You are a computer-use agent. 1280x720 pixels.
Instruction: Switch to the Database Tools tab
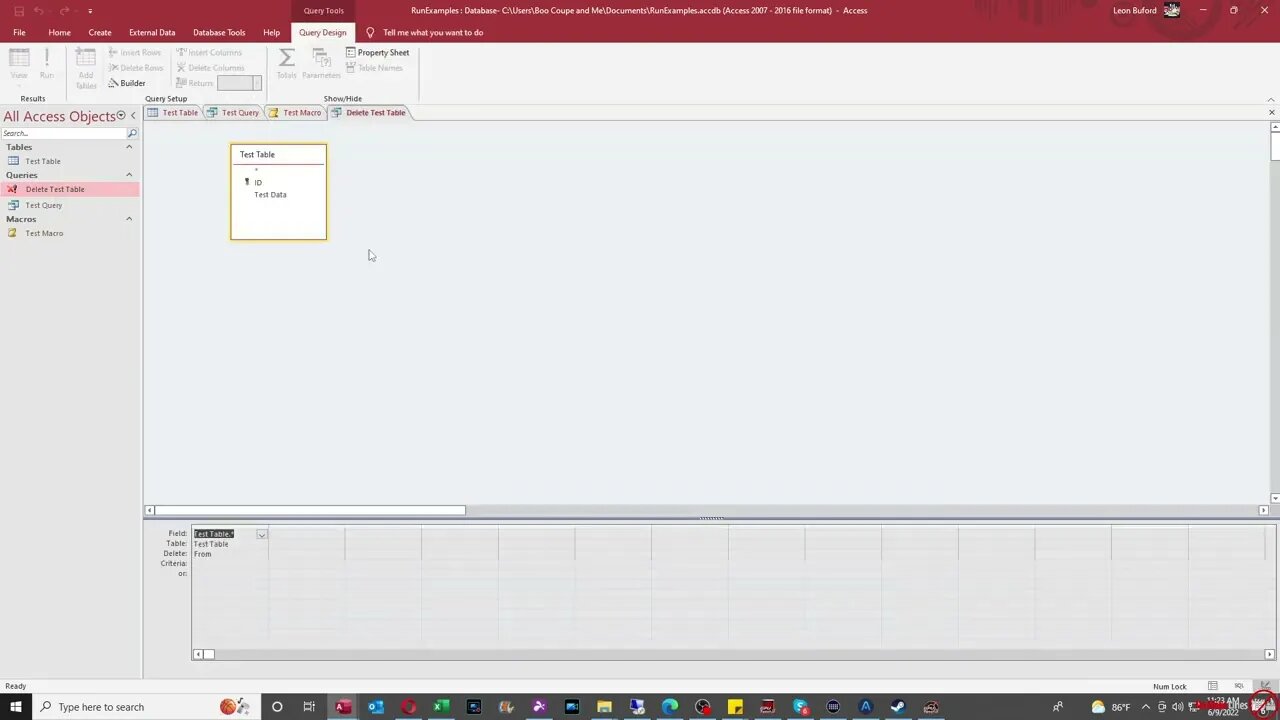(219, 32)
